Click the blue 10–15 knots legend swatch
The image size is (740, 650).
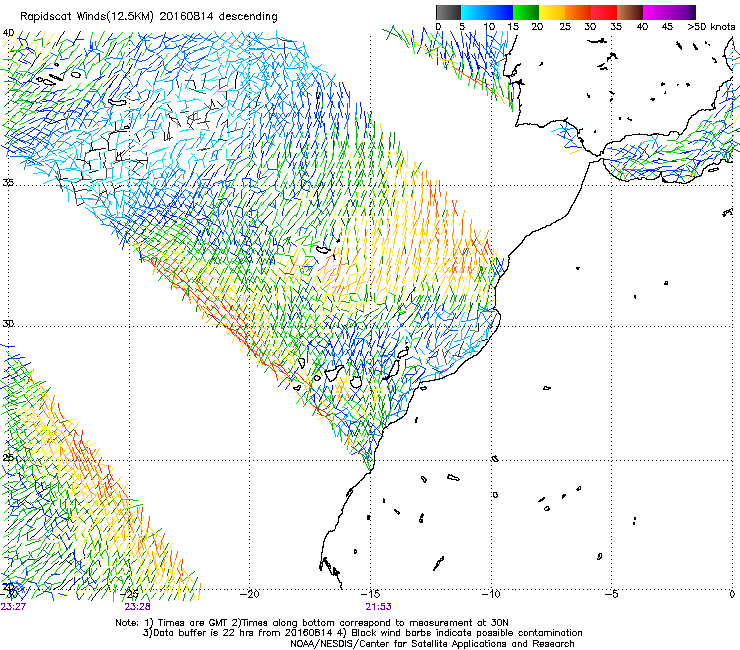tap(500, 12)
